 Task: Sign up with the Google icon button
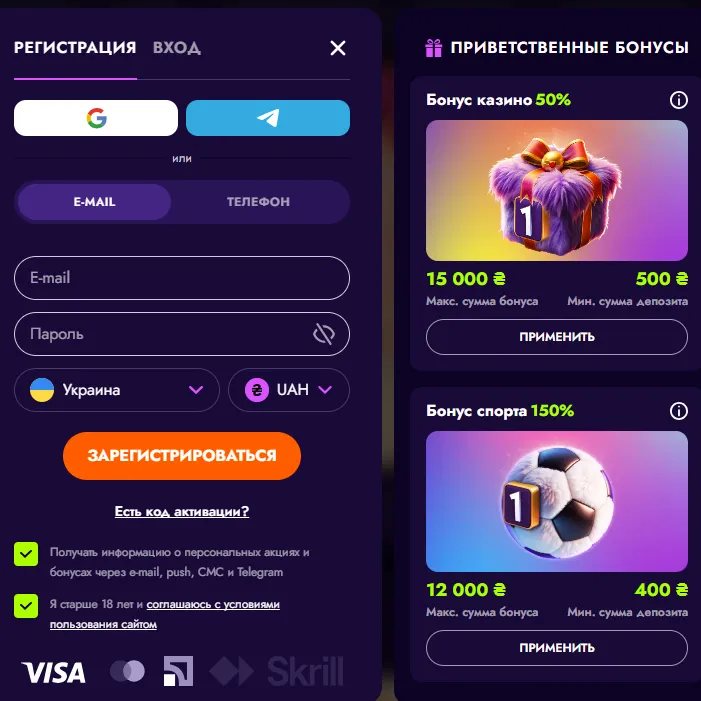[x=96, y=118]
